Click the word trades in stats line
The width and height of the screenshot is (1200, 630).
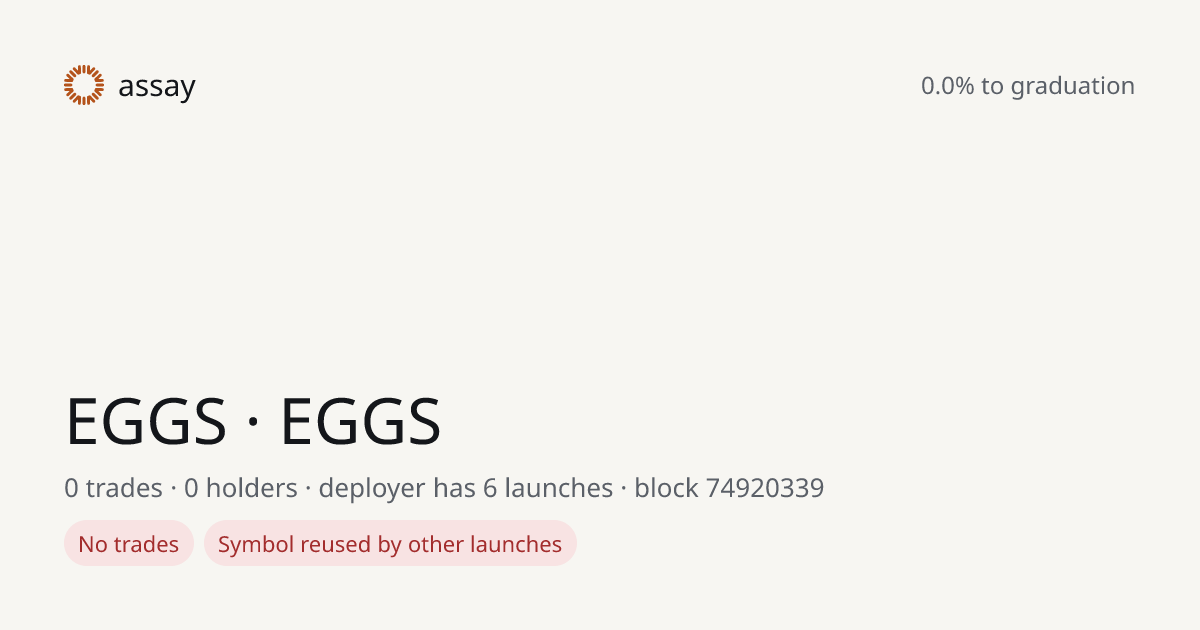[124, 488]
